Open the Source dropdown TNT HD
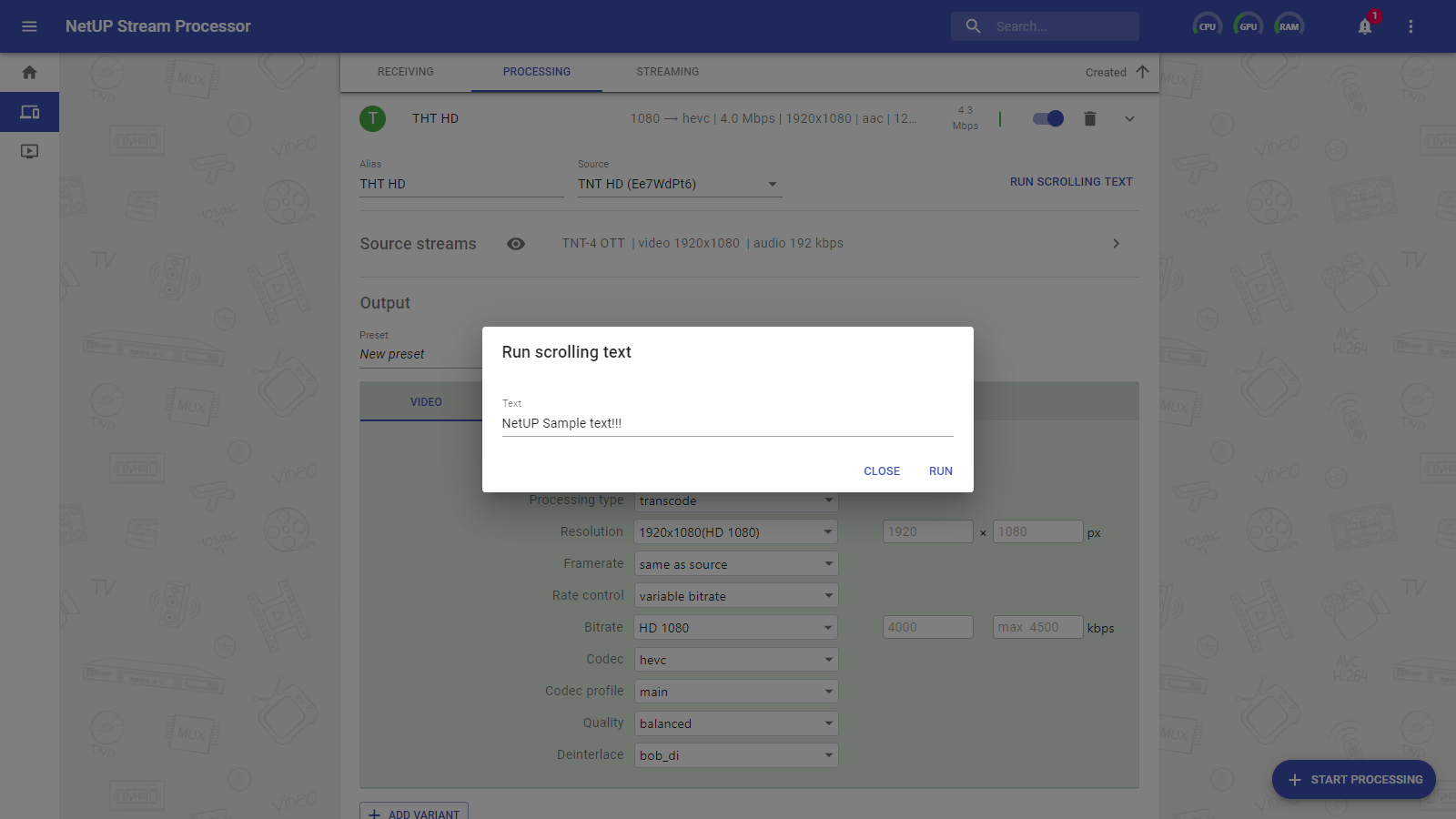 [x=680, y=184]
